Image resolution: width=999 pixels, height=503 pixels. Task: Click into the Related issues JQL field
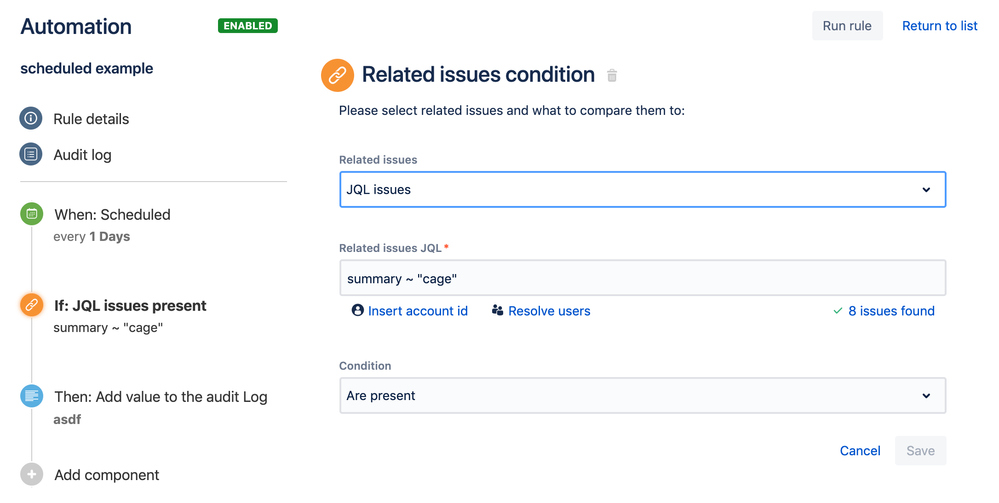tap(642, 279)
